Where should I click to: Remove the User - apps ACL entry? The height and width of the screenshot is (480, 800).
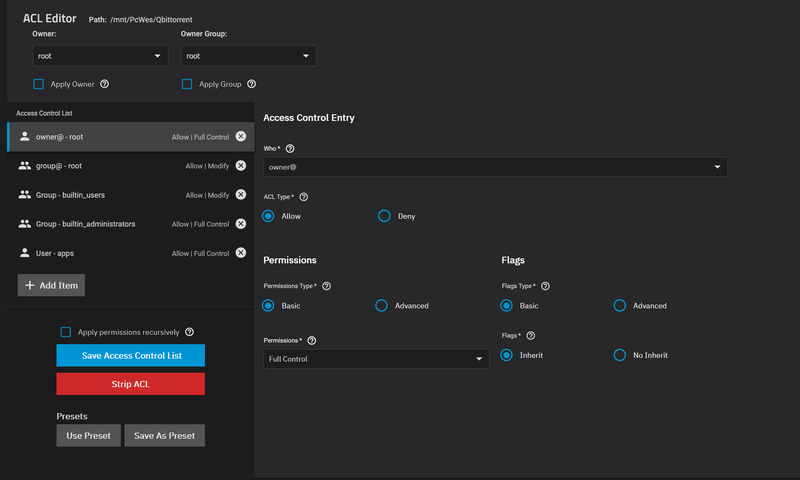[241, 252]
